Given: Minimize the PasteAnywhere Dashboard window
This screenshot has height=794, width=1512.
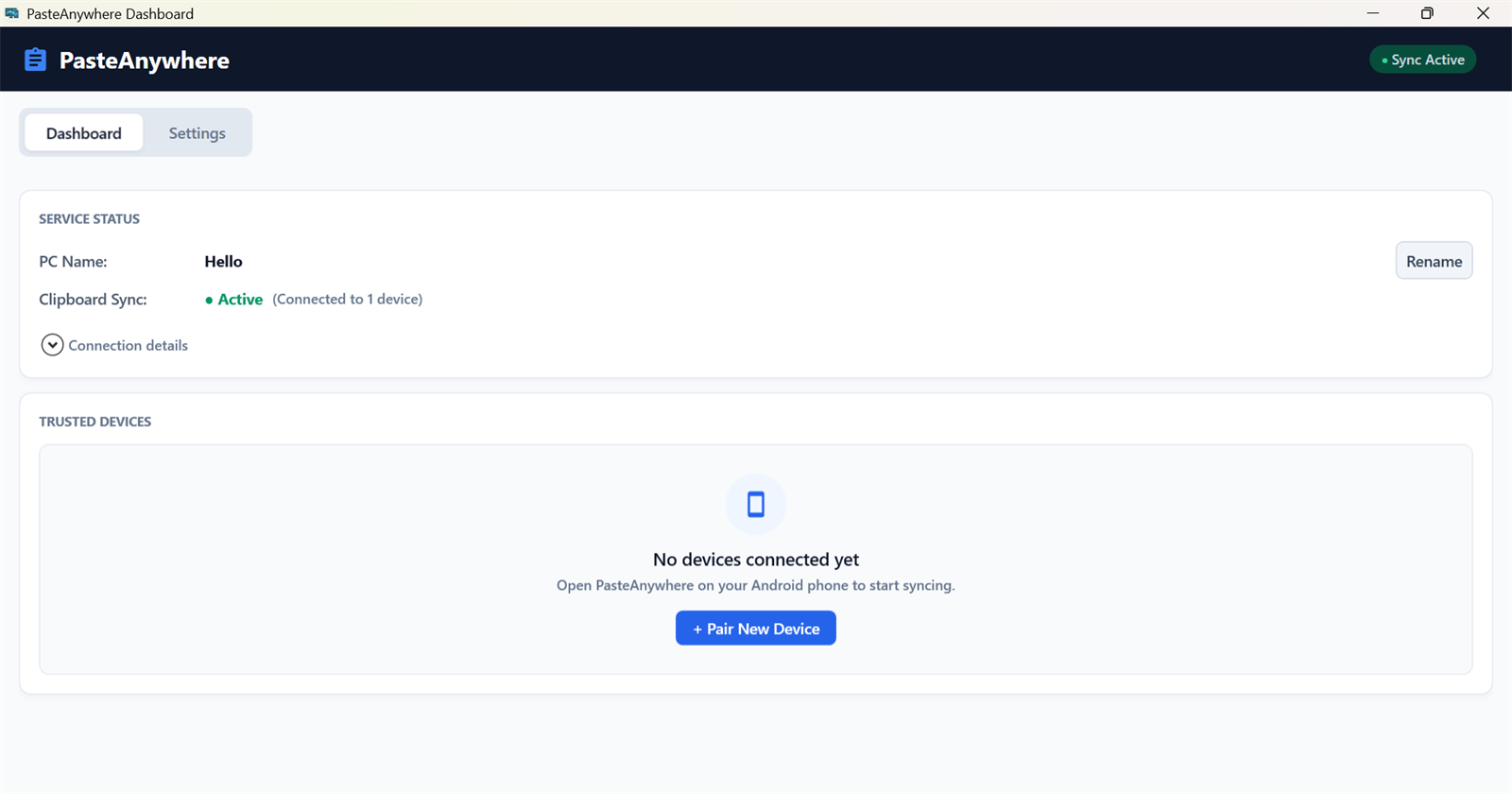Looking at the screenshot, I should tap(1373, 13).
